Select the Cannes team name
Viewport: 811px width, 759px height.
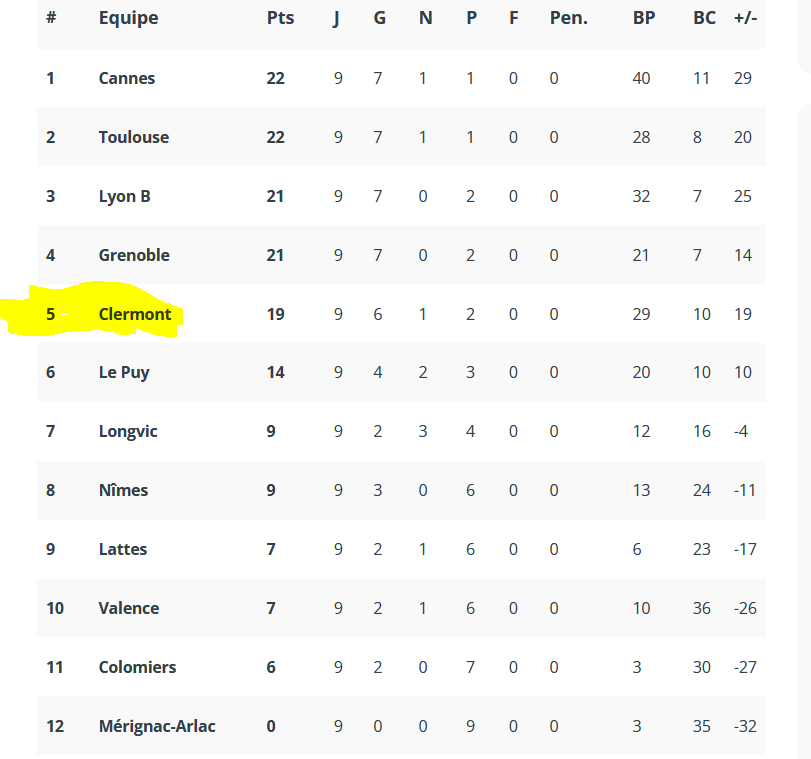127,78
